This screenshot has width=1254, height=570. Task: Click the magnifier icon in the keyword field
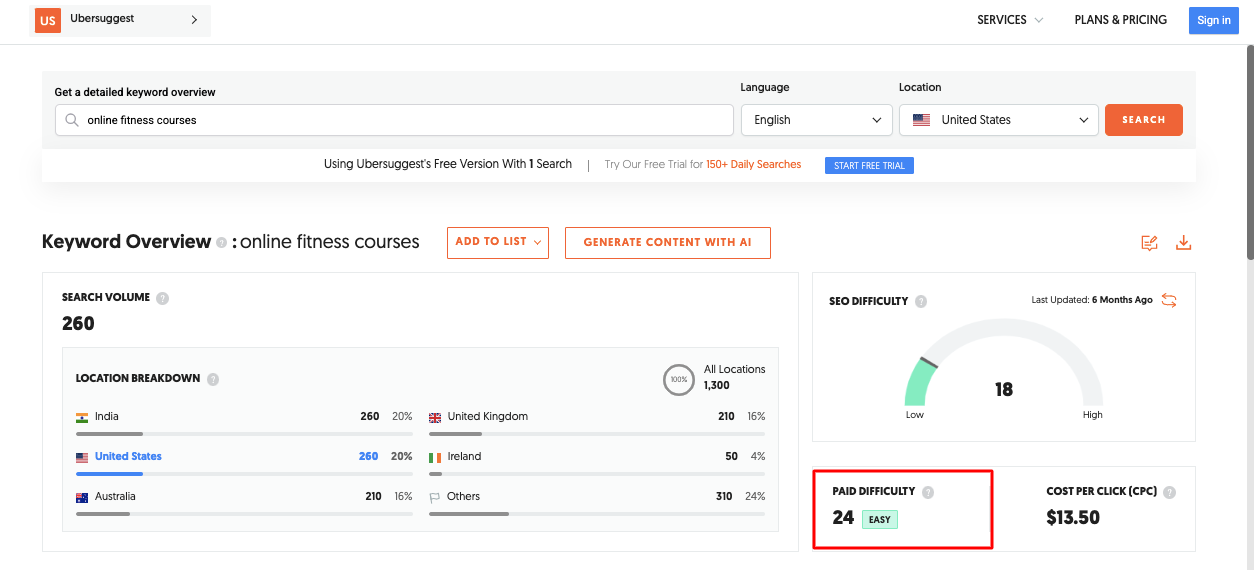coord(72,120)
